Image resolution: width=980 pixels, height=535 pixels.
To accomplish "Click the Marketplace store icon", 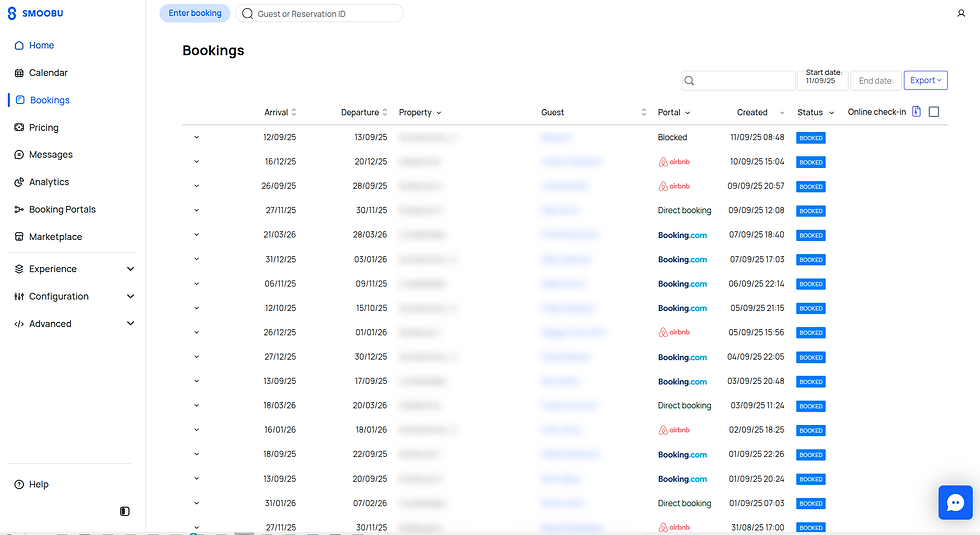I will pos(19,237).
